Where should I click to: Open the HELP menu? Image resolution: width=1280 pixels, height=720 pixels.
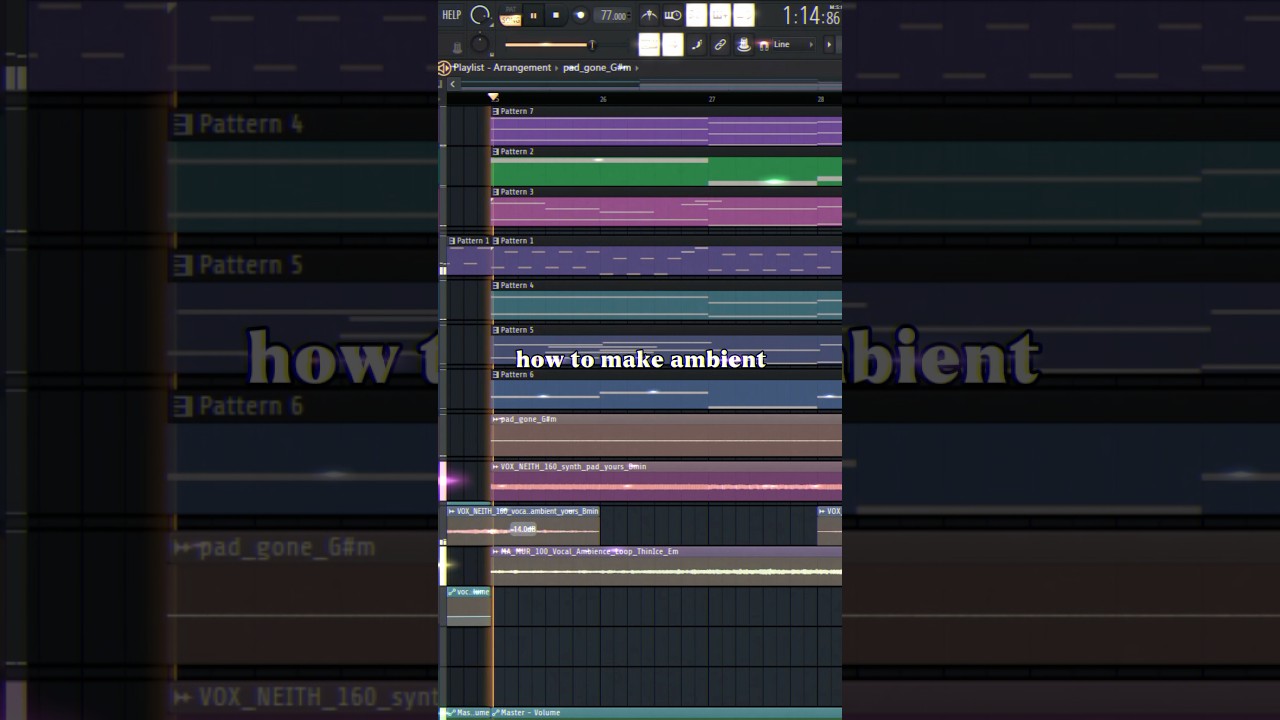click(x=452, y=15)
